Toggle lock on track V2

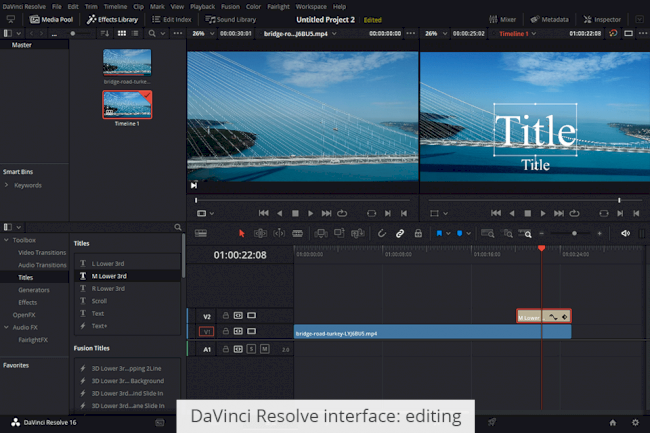[x=226, y=316]
